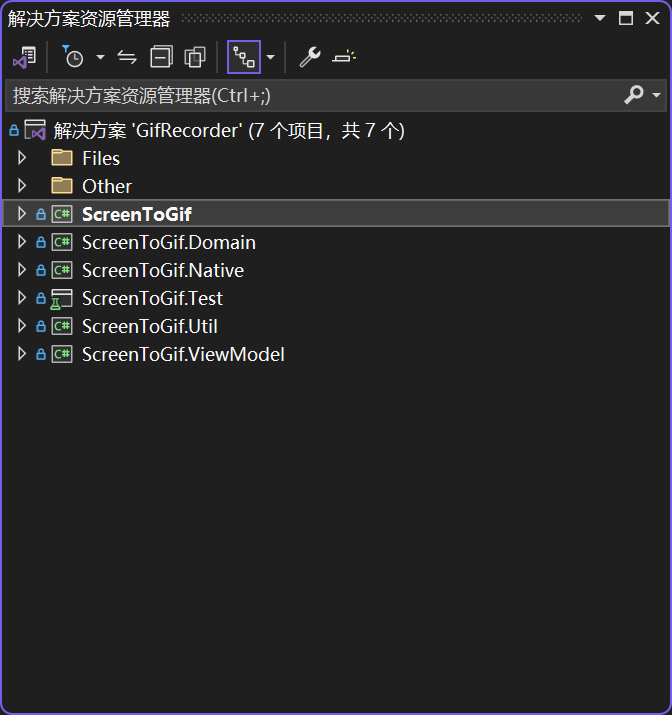The width and height of the screenshot is (672, 715).
Task: Click the C# icon of ScreenToGif.Util
Action: [x=62, y=326]
